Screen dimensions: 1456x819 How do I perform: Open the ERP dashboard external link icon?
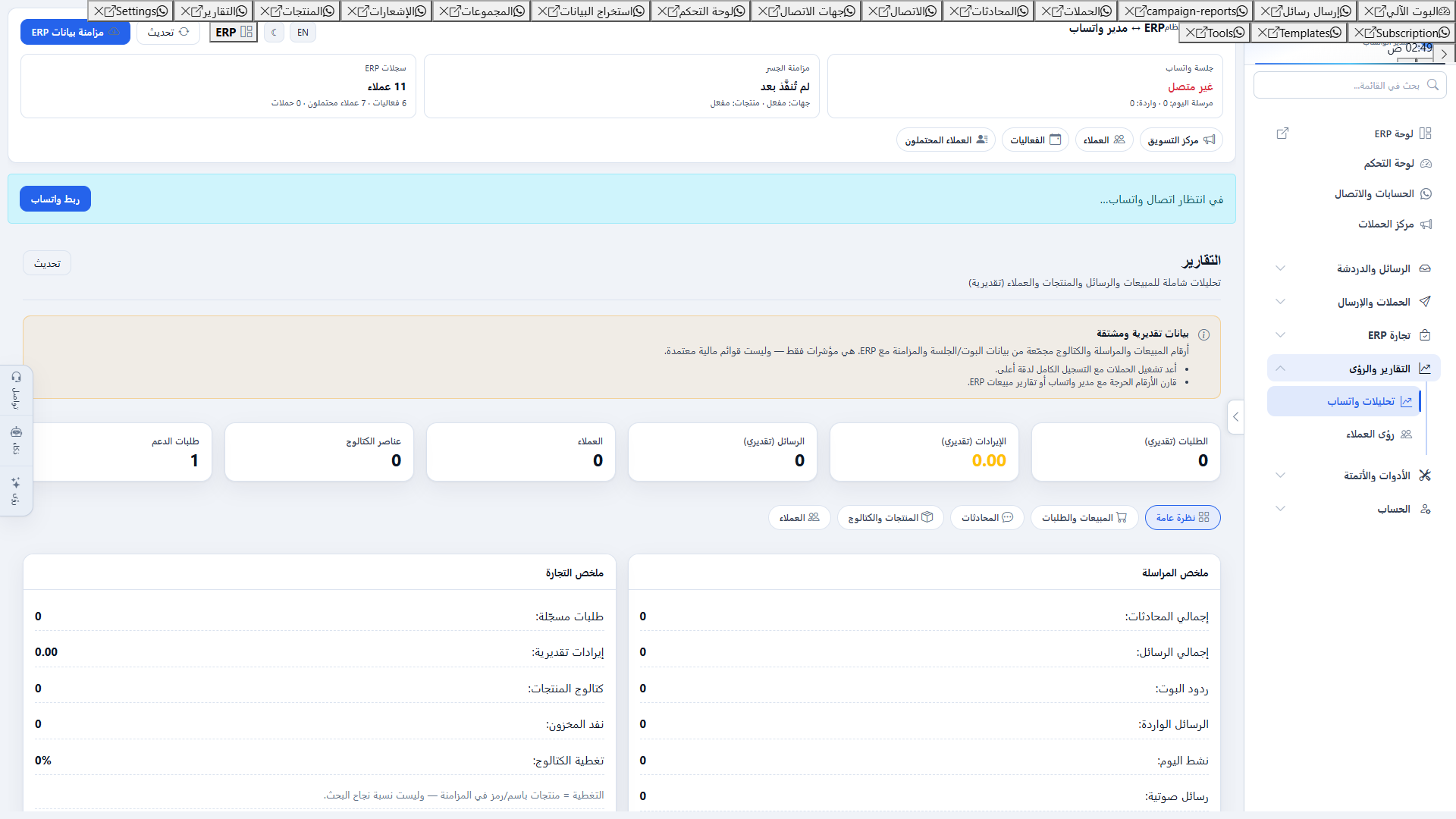(1282, 133)
